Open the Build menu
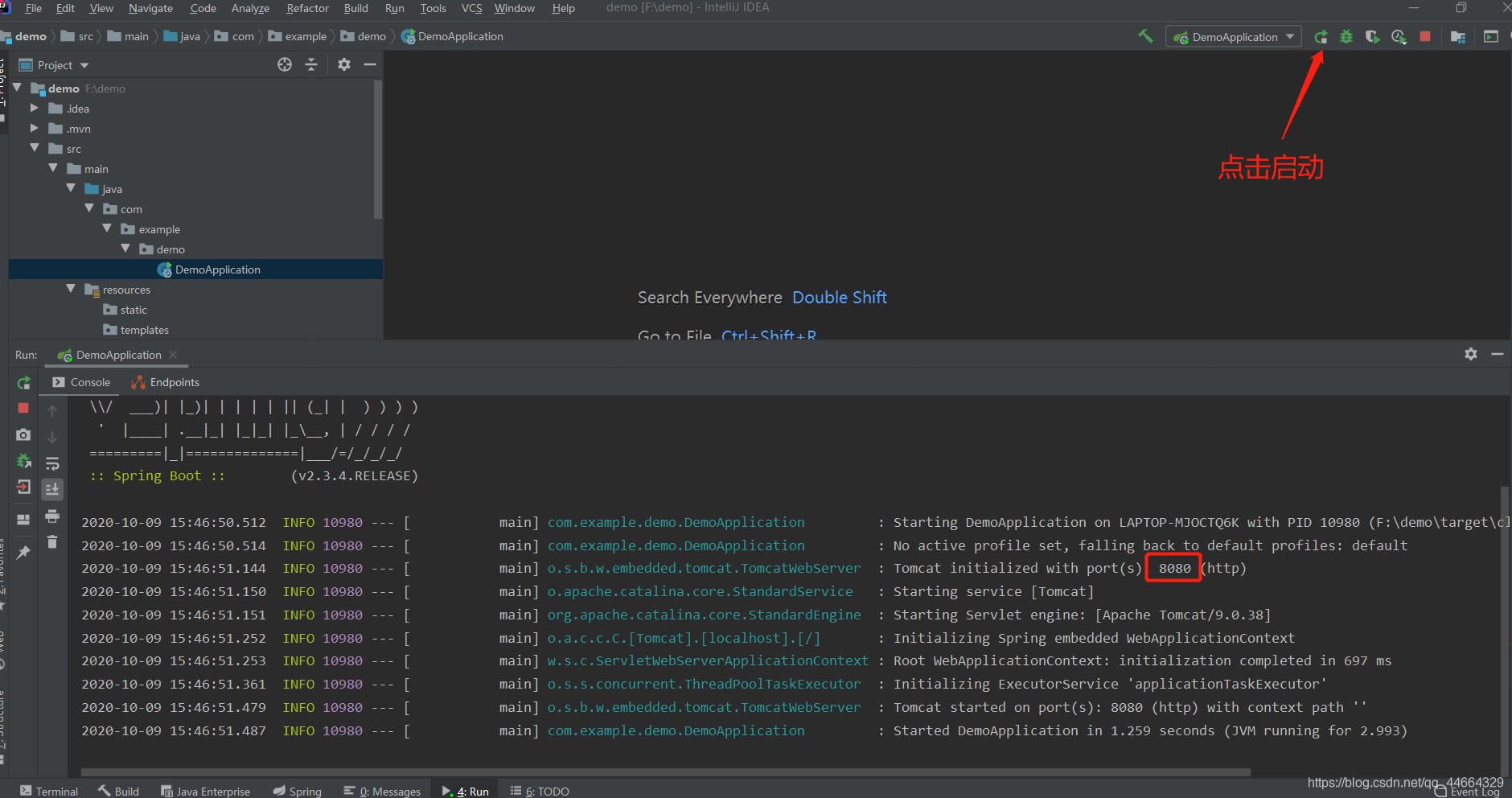The image size is (1512, 798). click(355, 8)
